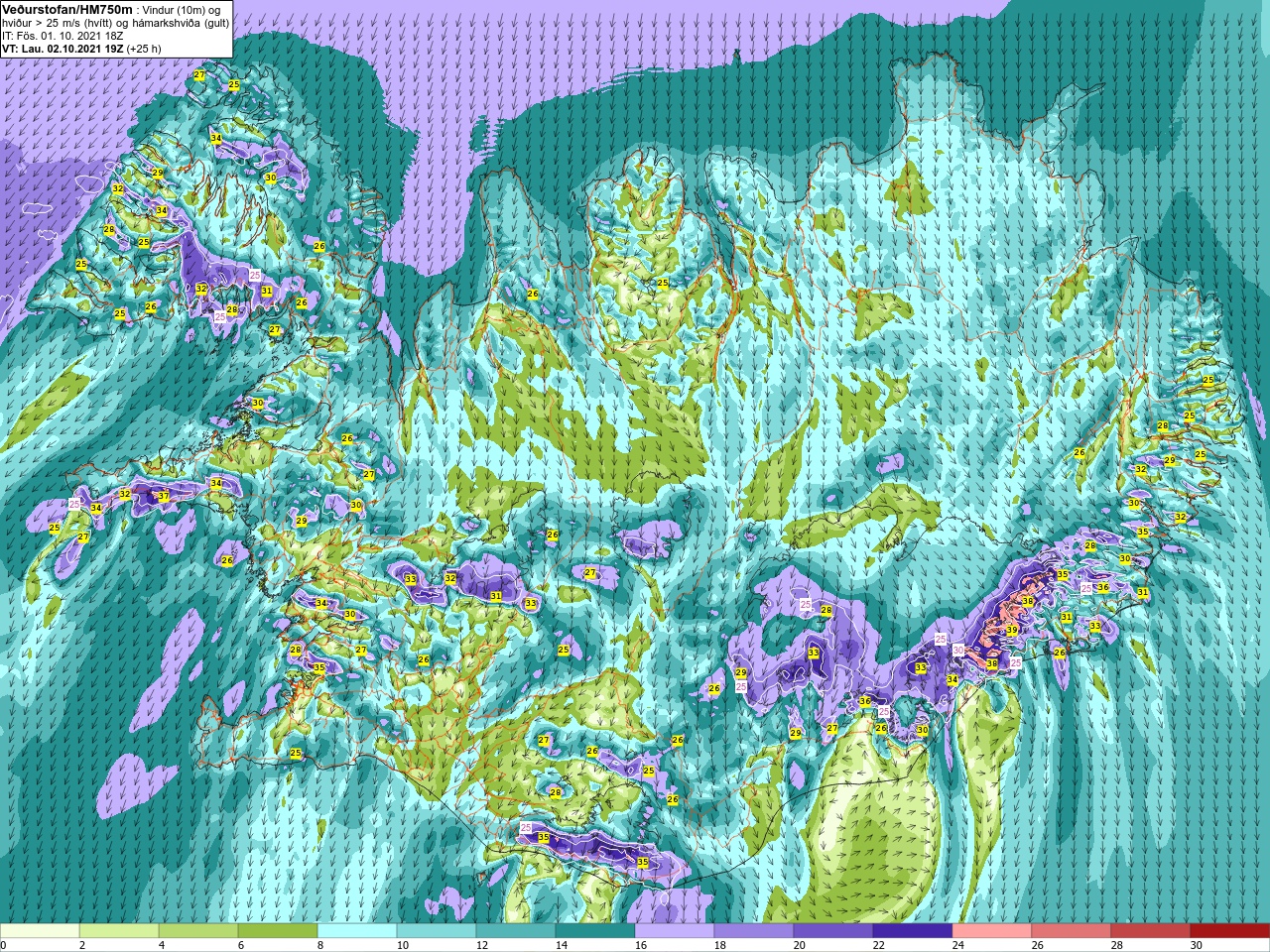Pick the 12–14 m/s legend color swatch
This screenshot has height=952, width=1270.
pyautogui.click(x=516, y=931)
